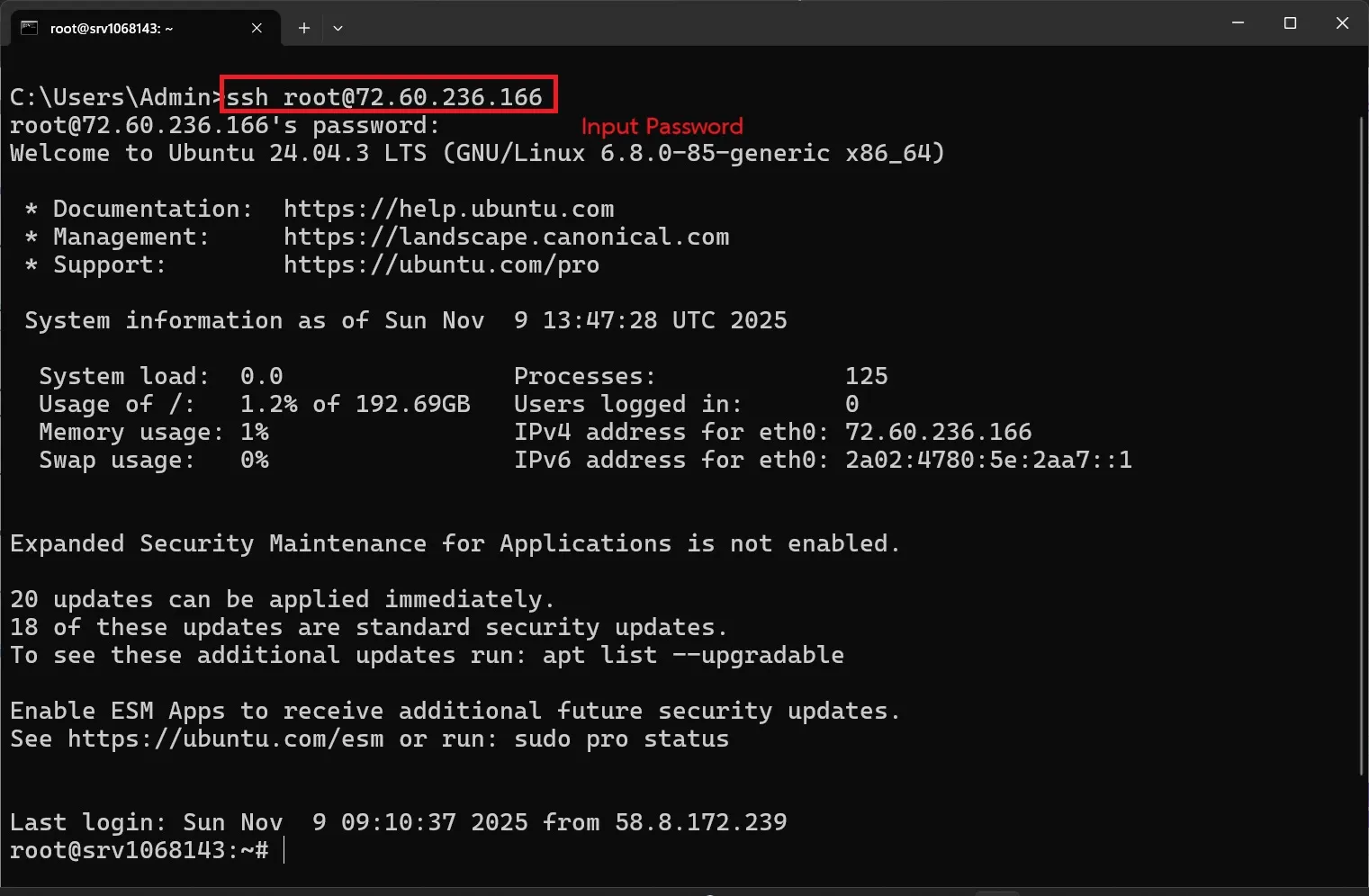The height and width of the screenshot is (896, 1369).
Task: Select the IPv4 address 72.60.236.166
Action: click(x=938, y=432)
